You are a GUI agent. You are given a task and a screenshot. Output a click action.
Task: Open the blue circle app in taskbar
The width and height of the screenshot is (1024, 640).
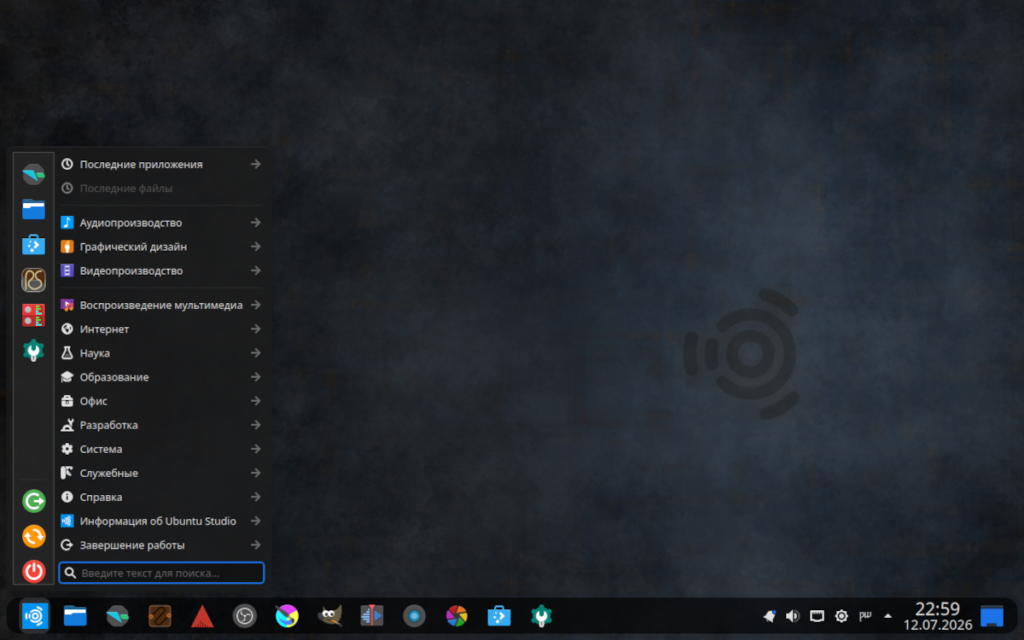414,616
